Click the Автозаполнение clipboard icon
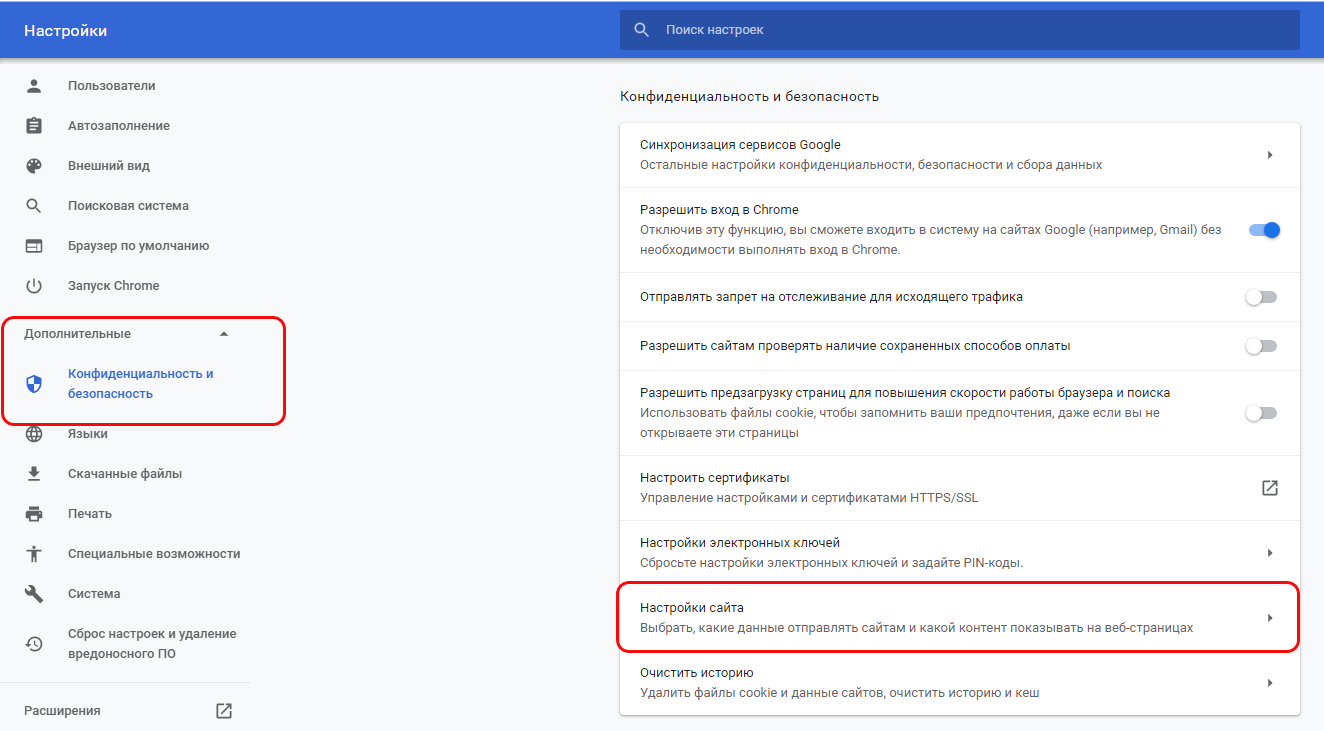The height and width of the screenshot is (731, 1324). (34, 126)
